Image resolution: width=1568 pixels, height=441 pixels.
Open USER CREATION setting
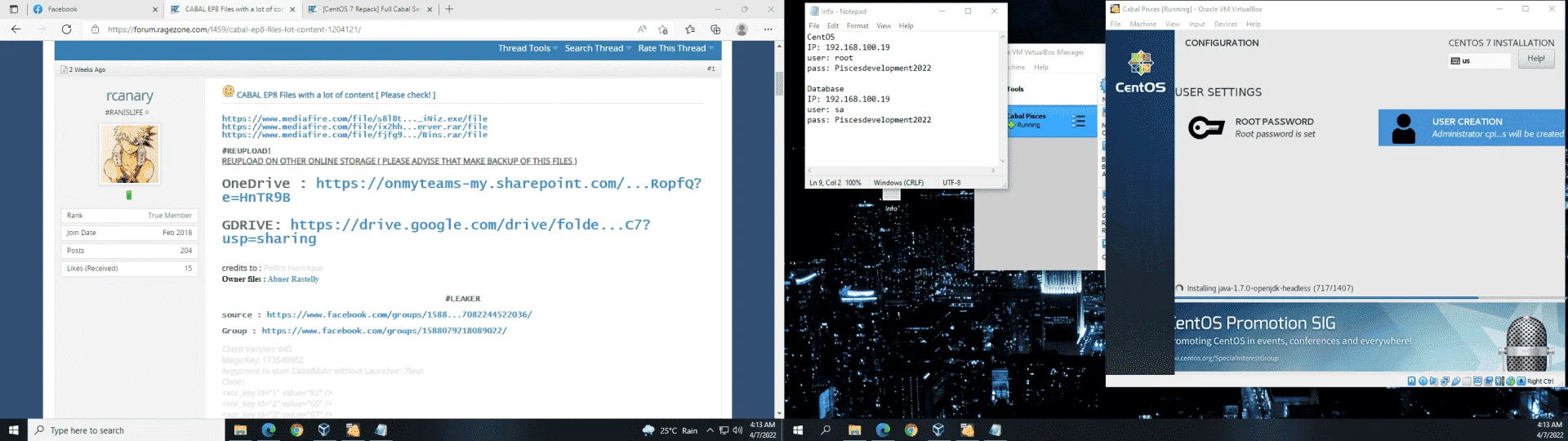[1472, 127]
